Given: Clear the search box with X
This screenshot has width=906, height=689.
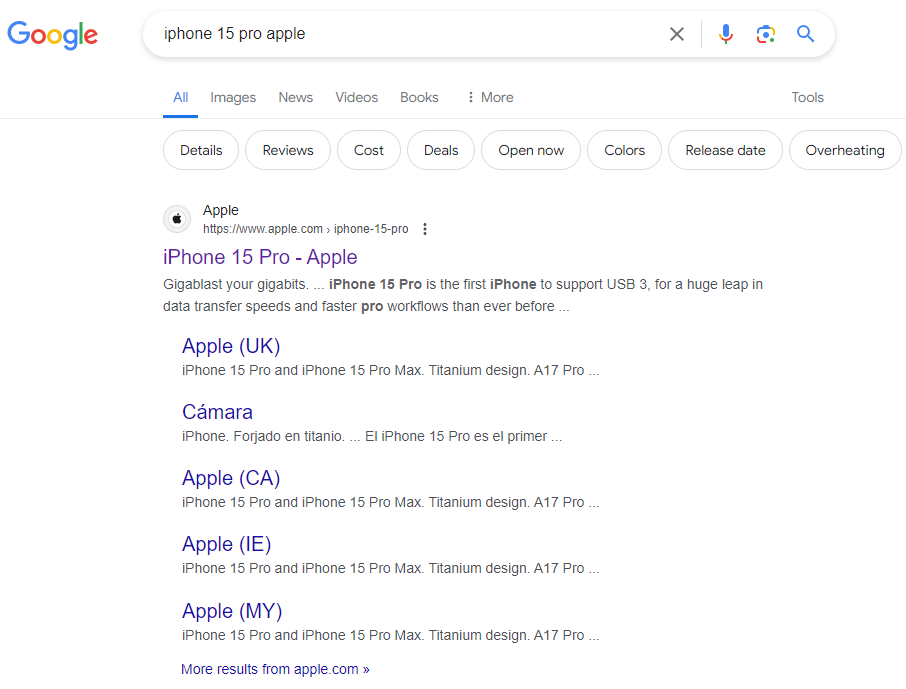Looking at the screenshot, I should (x=677, y=34).
